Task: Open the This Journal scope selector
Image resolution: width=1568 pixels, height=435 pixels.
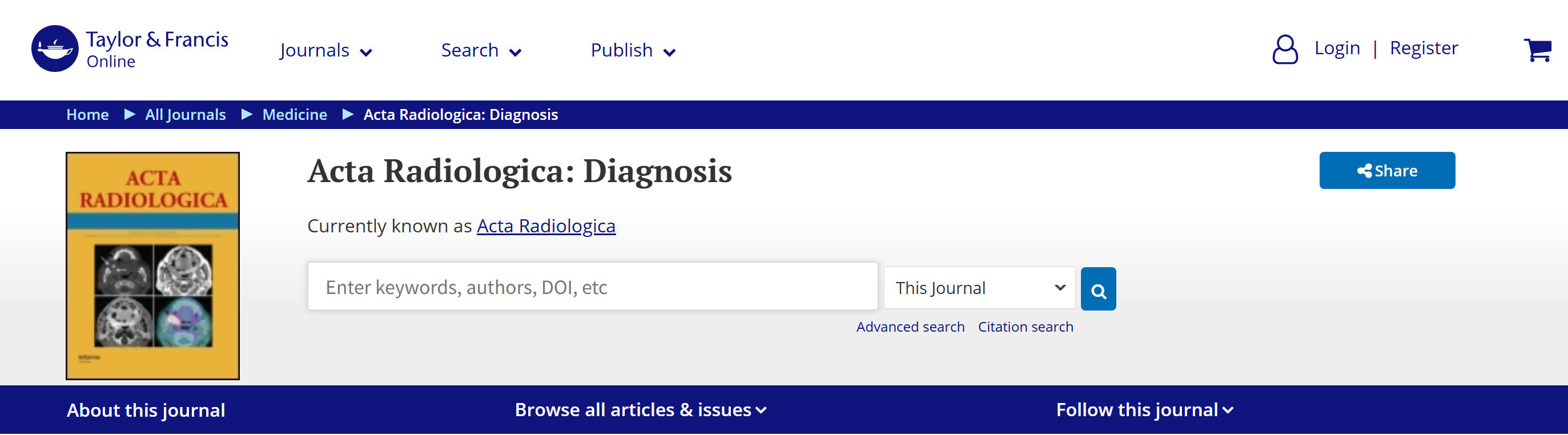Action: (979, 288)
